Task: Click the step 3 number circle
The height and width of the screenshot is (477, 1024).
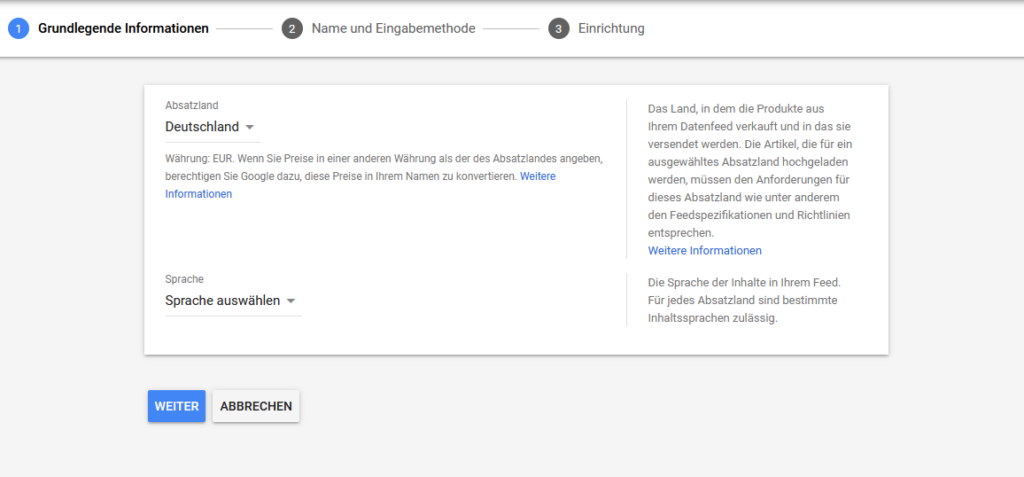Action: click(x=558, y=29)
